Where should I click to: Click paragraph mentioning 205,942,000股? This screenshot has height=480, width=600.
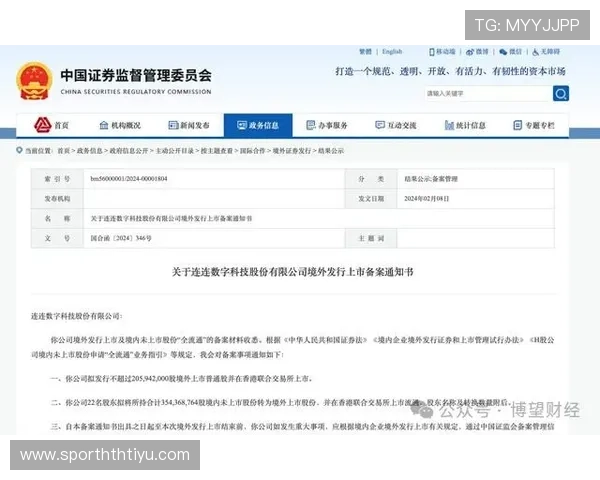click(x=182, y=379)
